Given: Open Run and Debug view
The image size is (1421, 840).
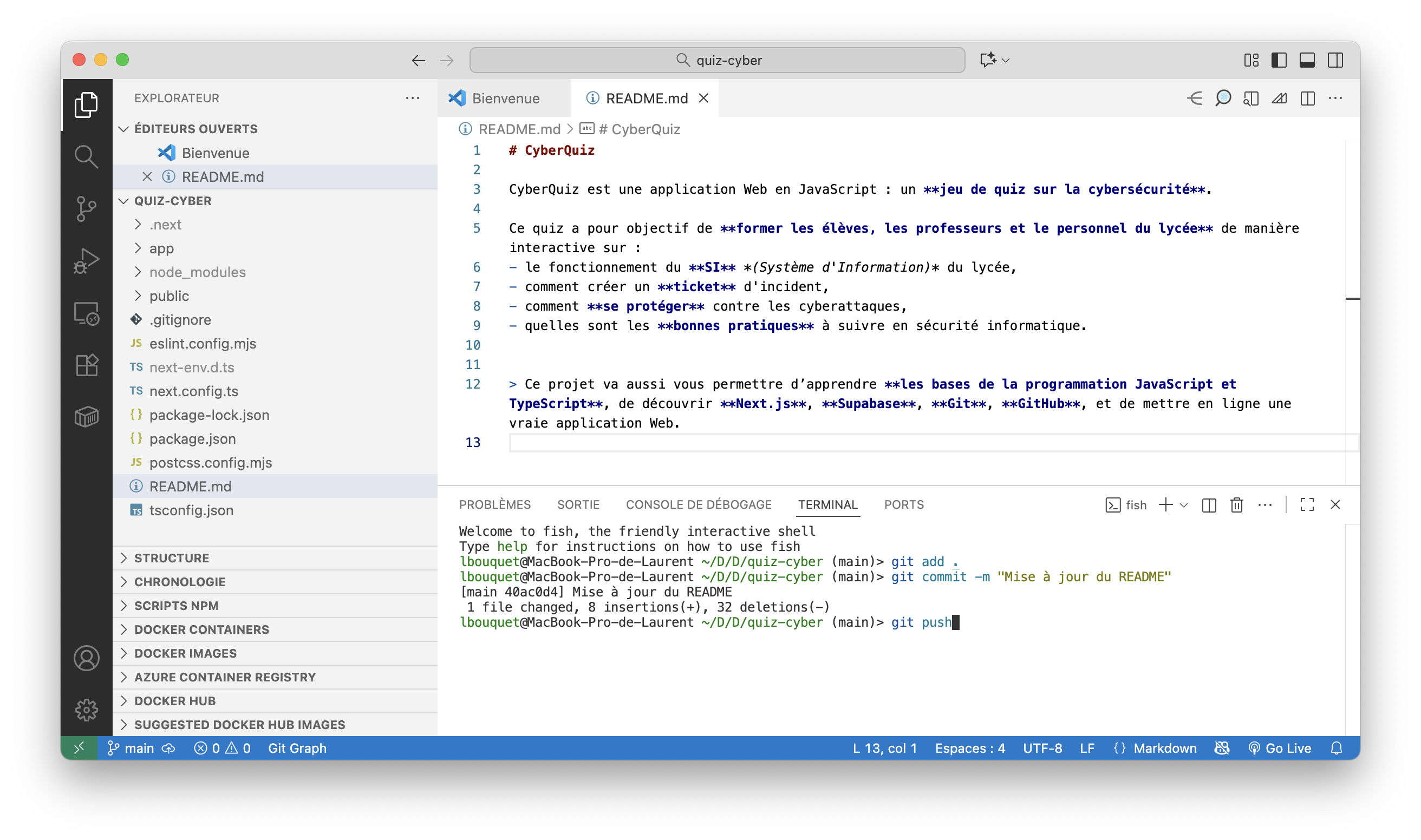Looking at the screenshot, I should [x=86, y=260].
